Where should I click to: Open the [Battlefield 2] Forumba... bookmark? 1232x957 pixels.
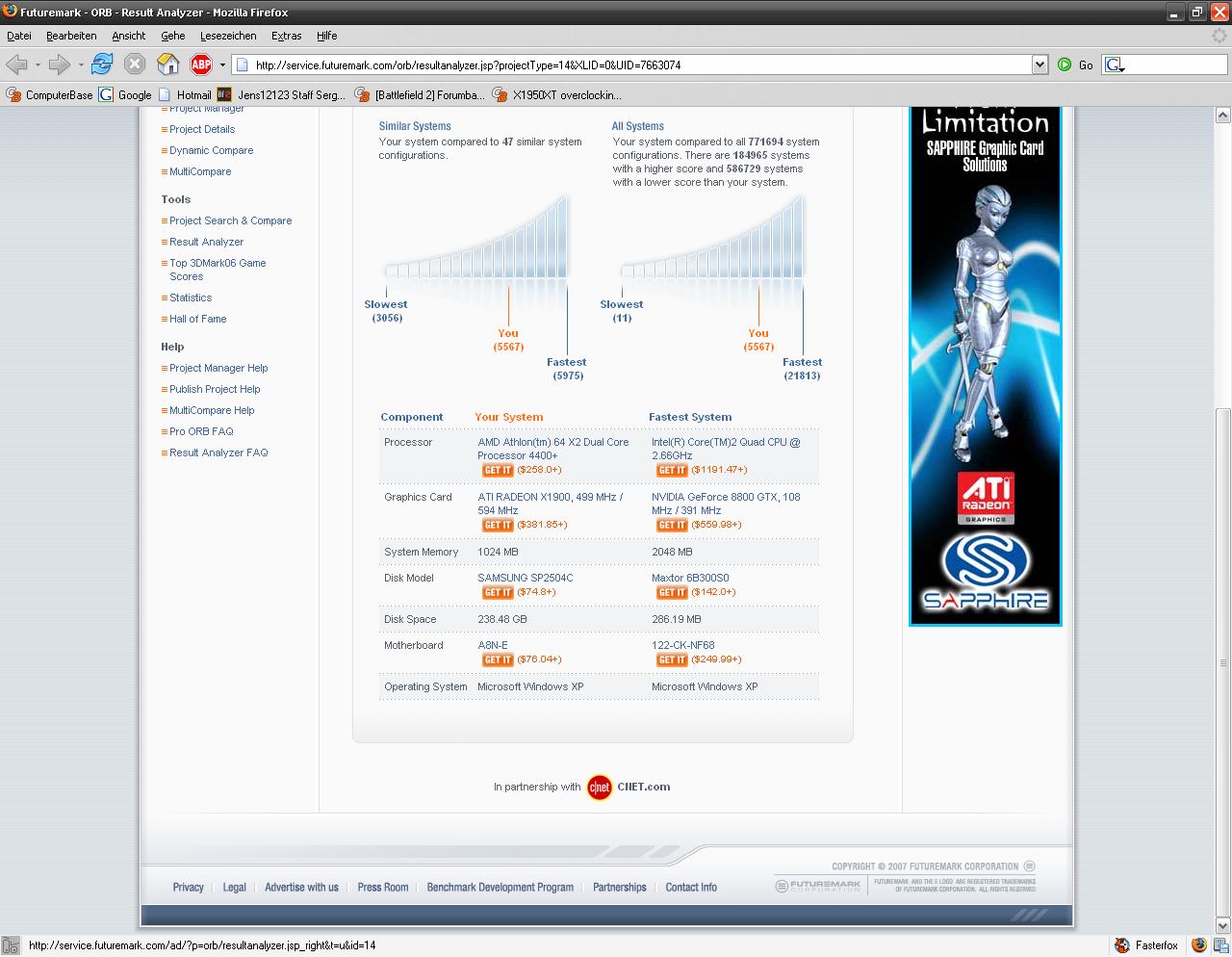pos(420,94)
